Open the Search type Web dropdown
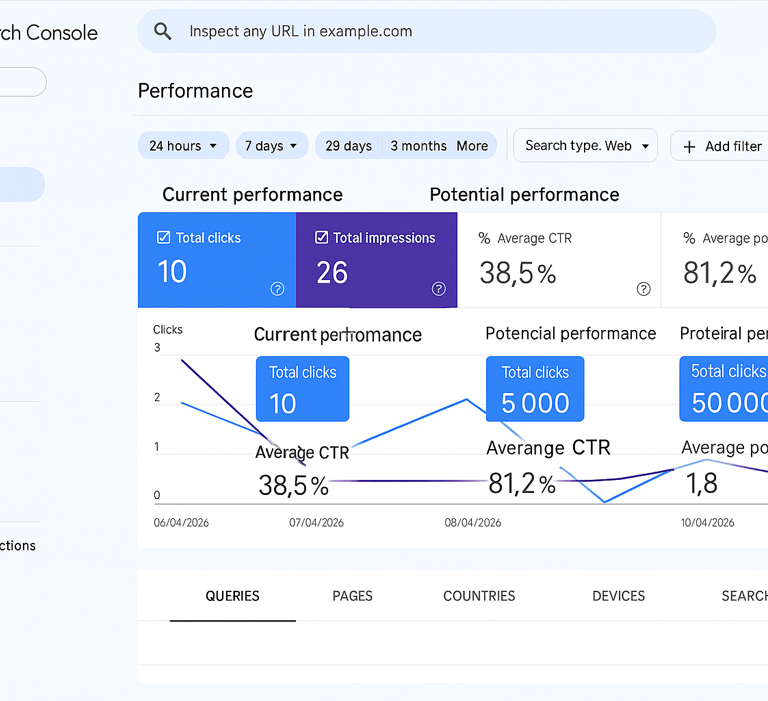The width and height of the screenshot is (768, 701). click(585, 145)
